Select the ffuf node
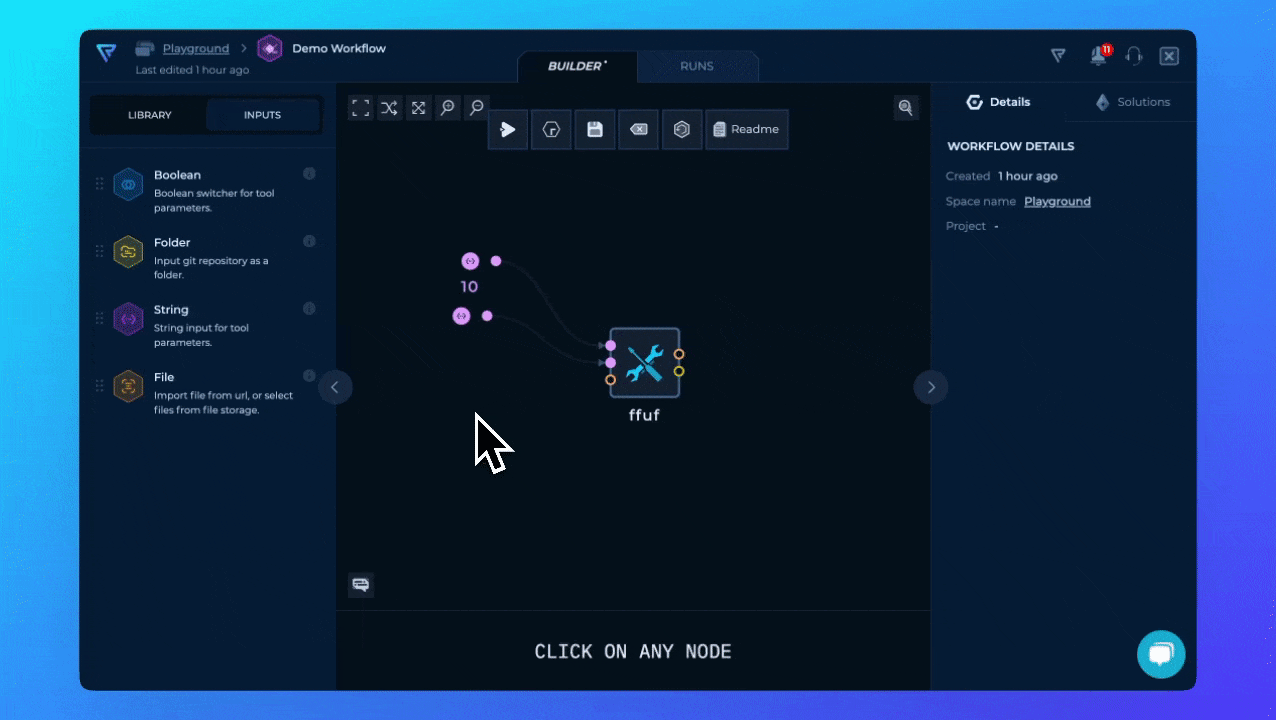1276x720 pixels. coord(645,363)
